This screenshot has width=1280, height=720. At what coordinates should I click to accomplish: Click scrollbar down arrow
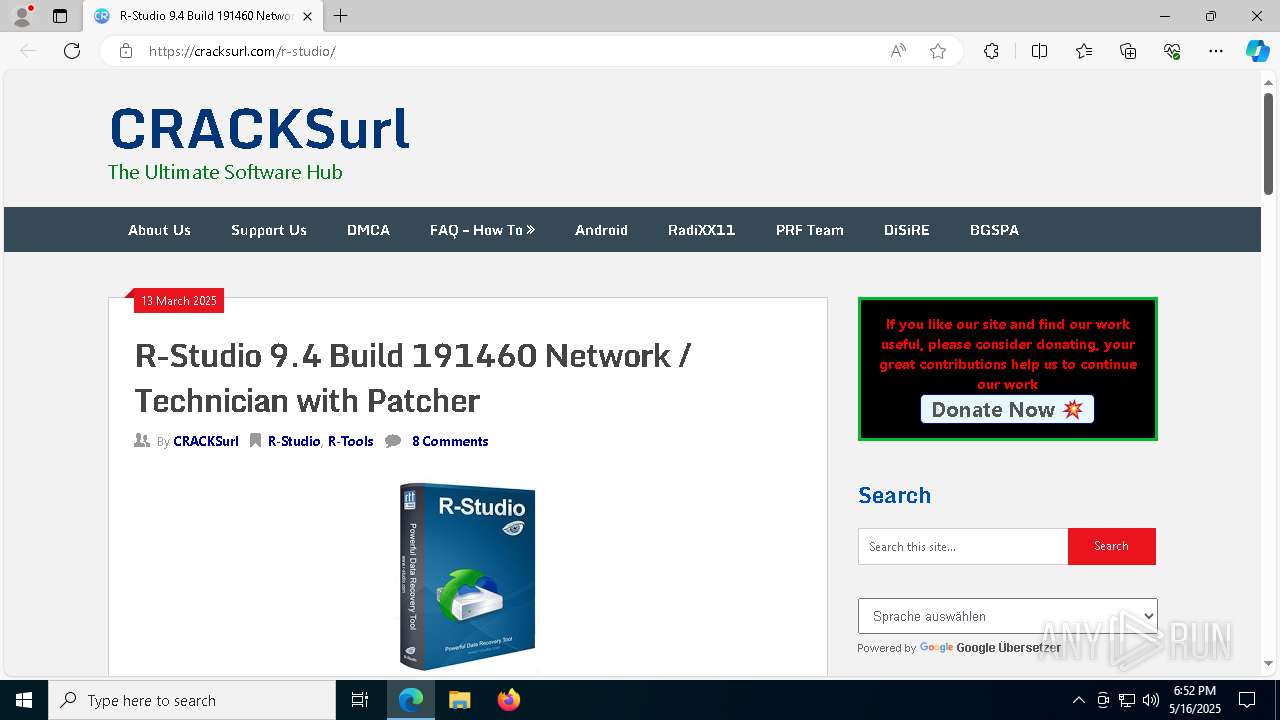coord(1268,663)
